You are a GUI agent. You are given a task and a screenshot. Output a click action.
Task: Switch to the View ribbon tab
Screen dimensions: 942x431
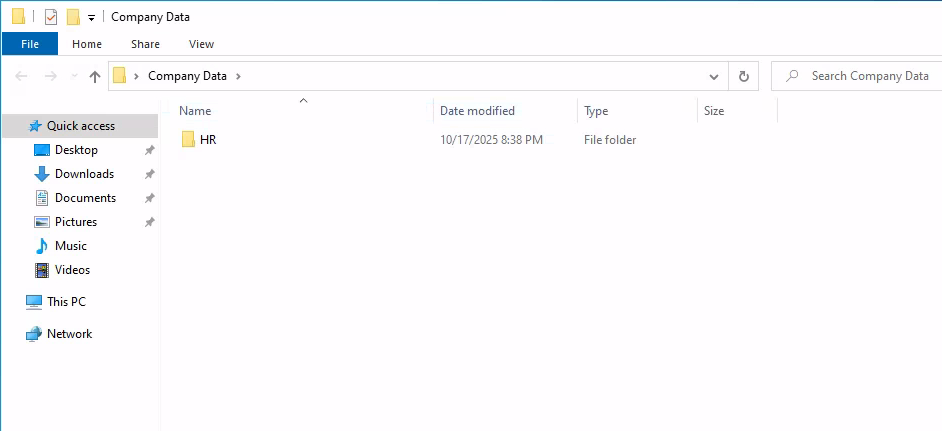click(x=201, y=44)
